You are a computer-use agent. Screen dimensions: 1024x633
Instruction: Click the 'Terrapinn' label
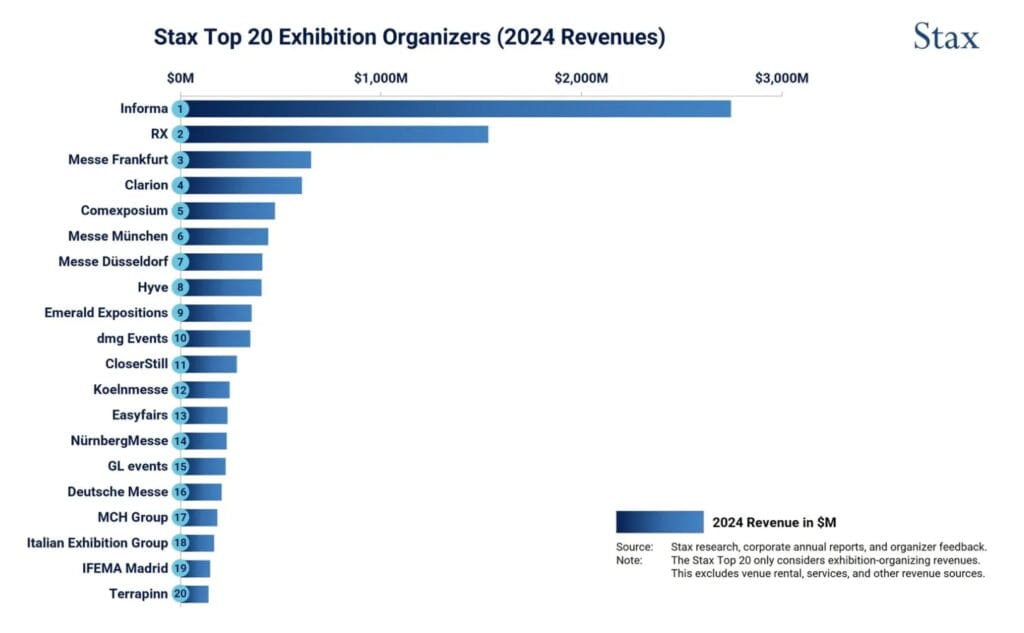(x=138, y=594)
